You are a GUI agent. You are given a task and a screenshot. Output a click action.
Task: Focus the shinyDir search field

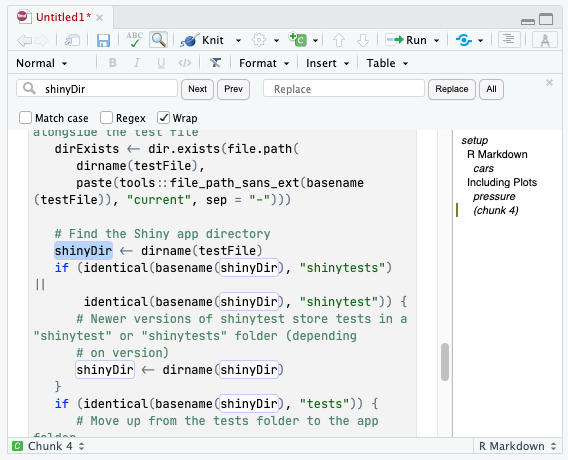tap(97, 89)
